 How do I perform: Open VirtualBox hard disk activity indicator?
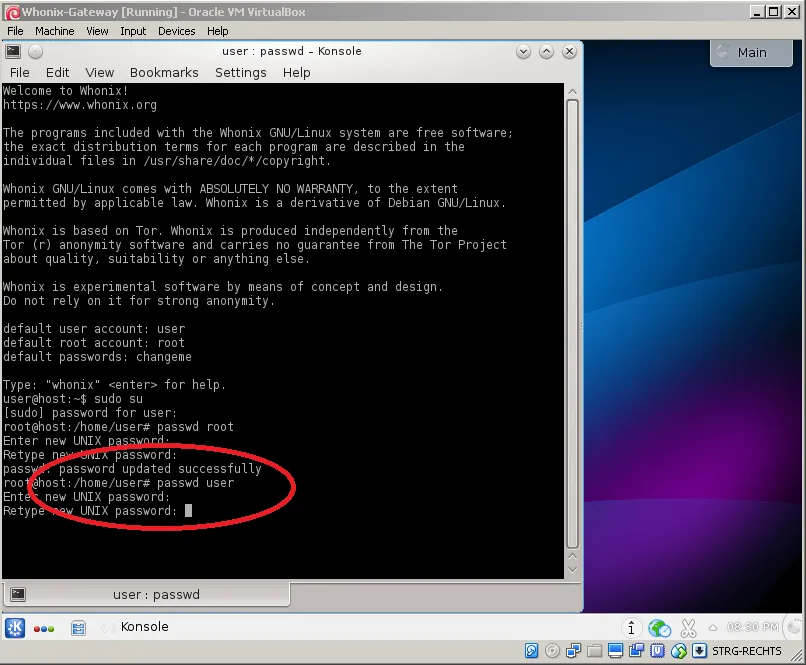(531, 651)
